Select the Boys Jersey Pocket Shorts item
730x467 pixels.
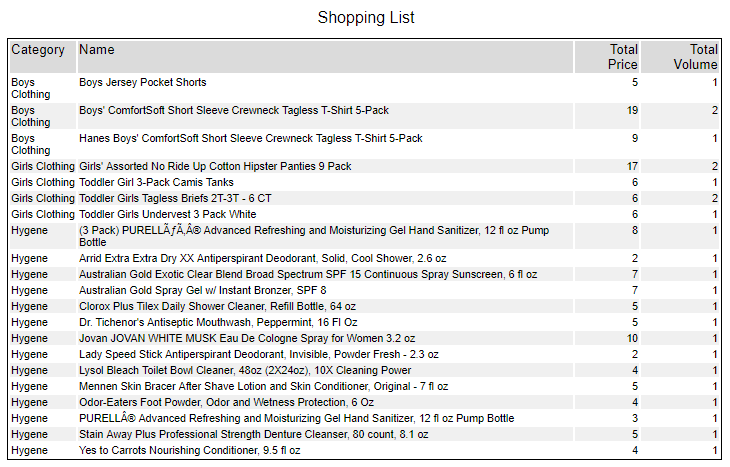pos(143,82)
